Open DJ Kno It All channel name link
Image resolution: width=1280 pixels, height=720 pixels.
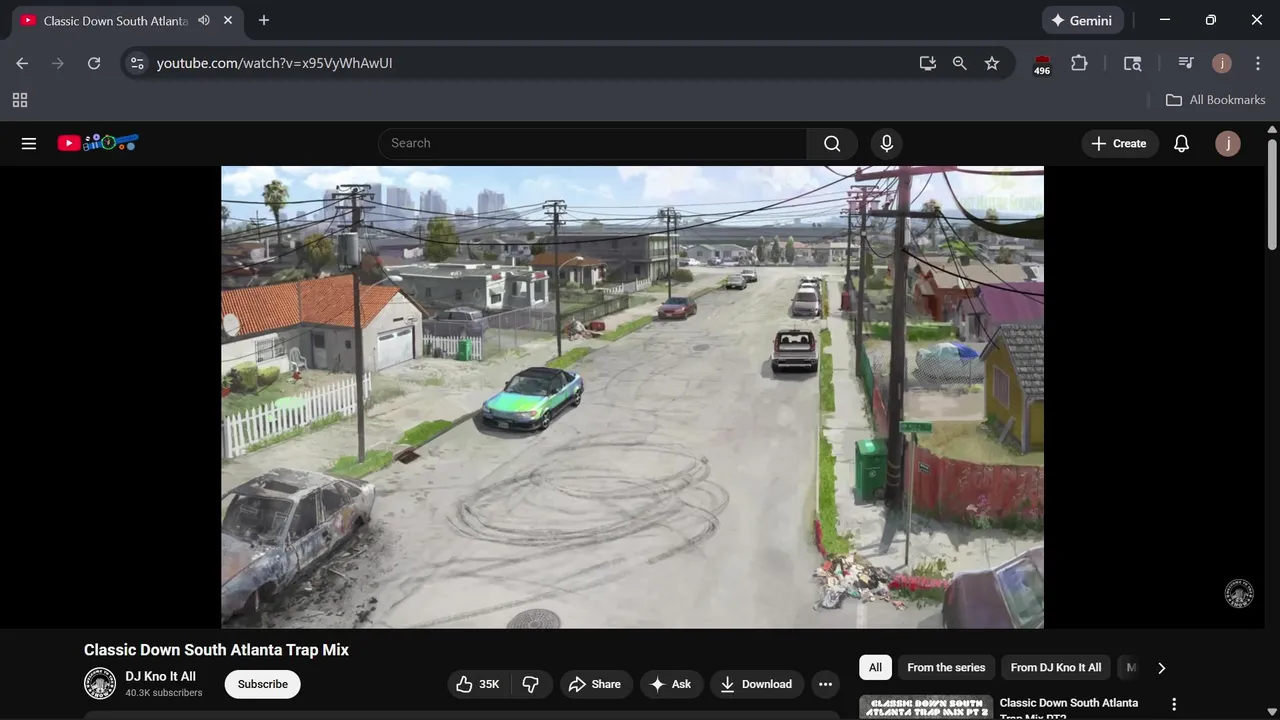point(160,677)
